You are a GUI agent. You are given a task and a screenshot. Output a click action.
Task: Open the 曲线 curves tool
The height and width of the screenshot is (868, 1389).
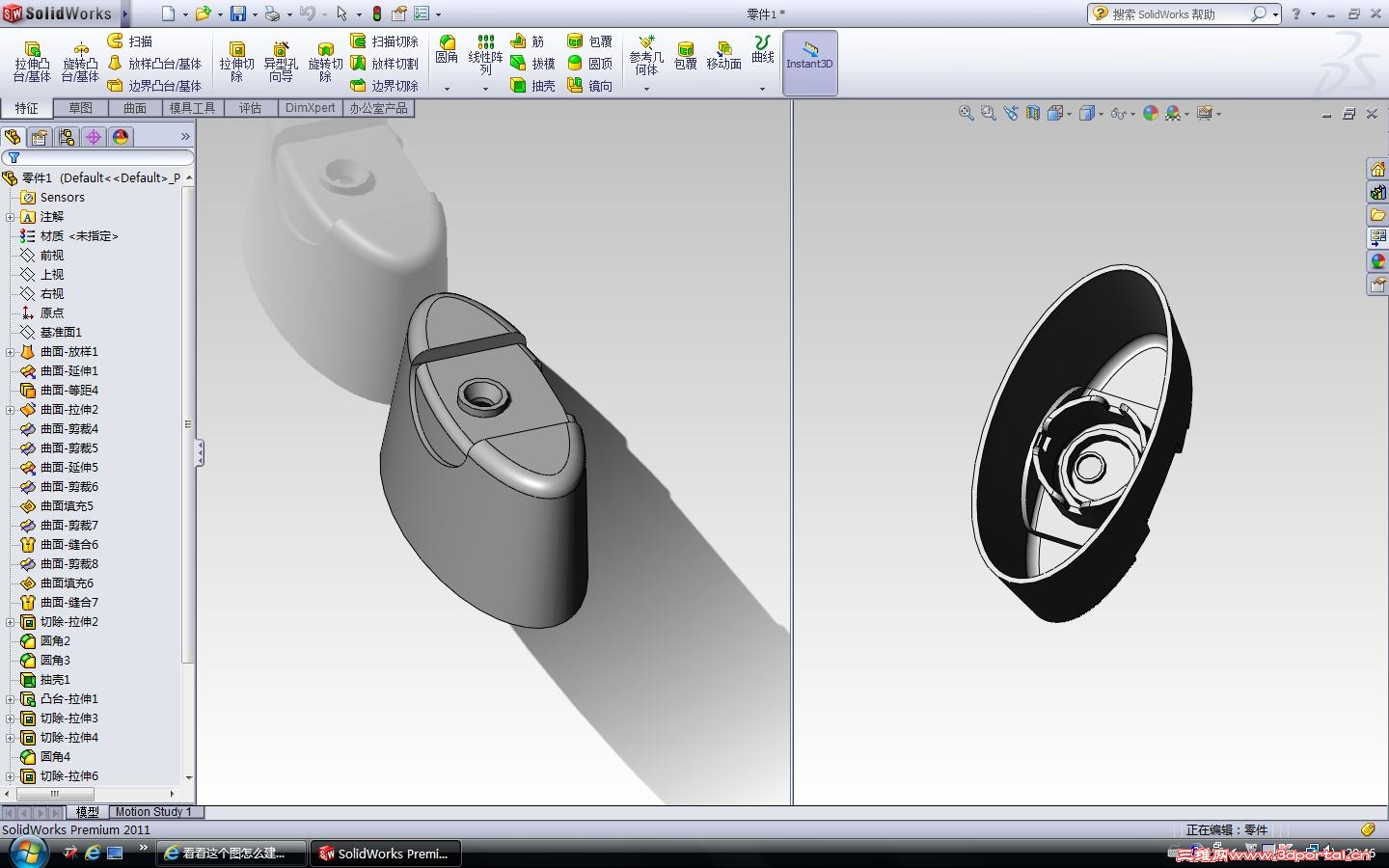pos(763,50)
